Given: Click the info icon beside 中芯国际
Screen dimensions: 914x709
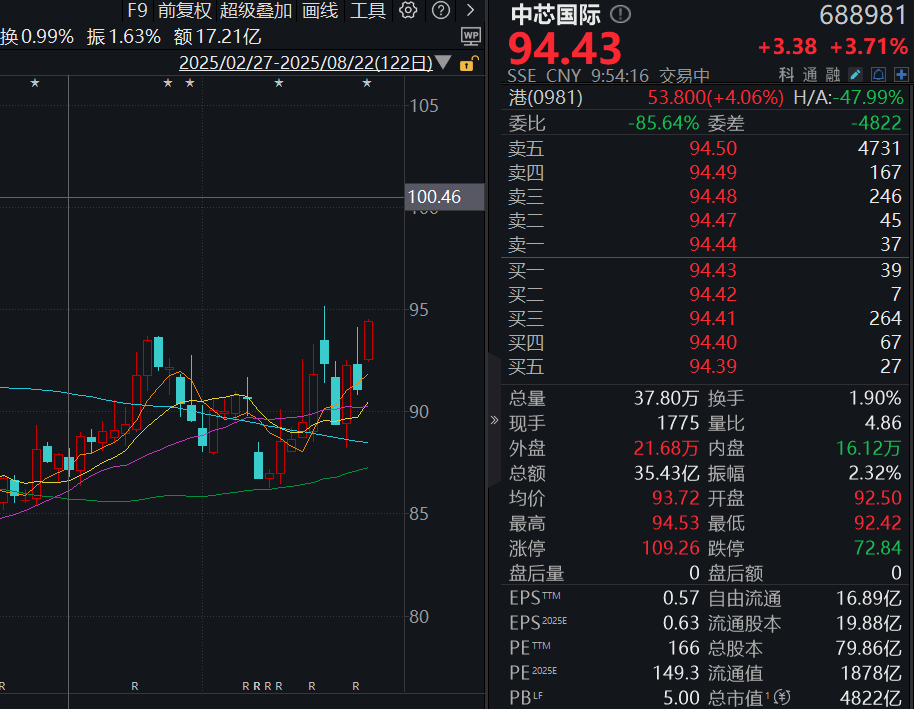Looking at the screenshot, I should tap(620, 14).
